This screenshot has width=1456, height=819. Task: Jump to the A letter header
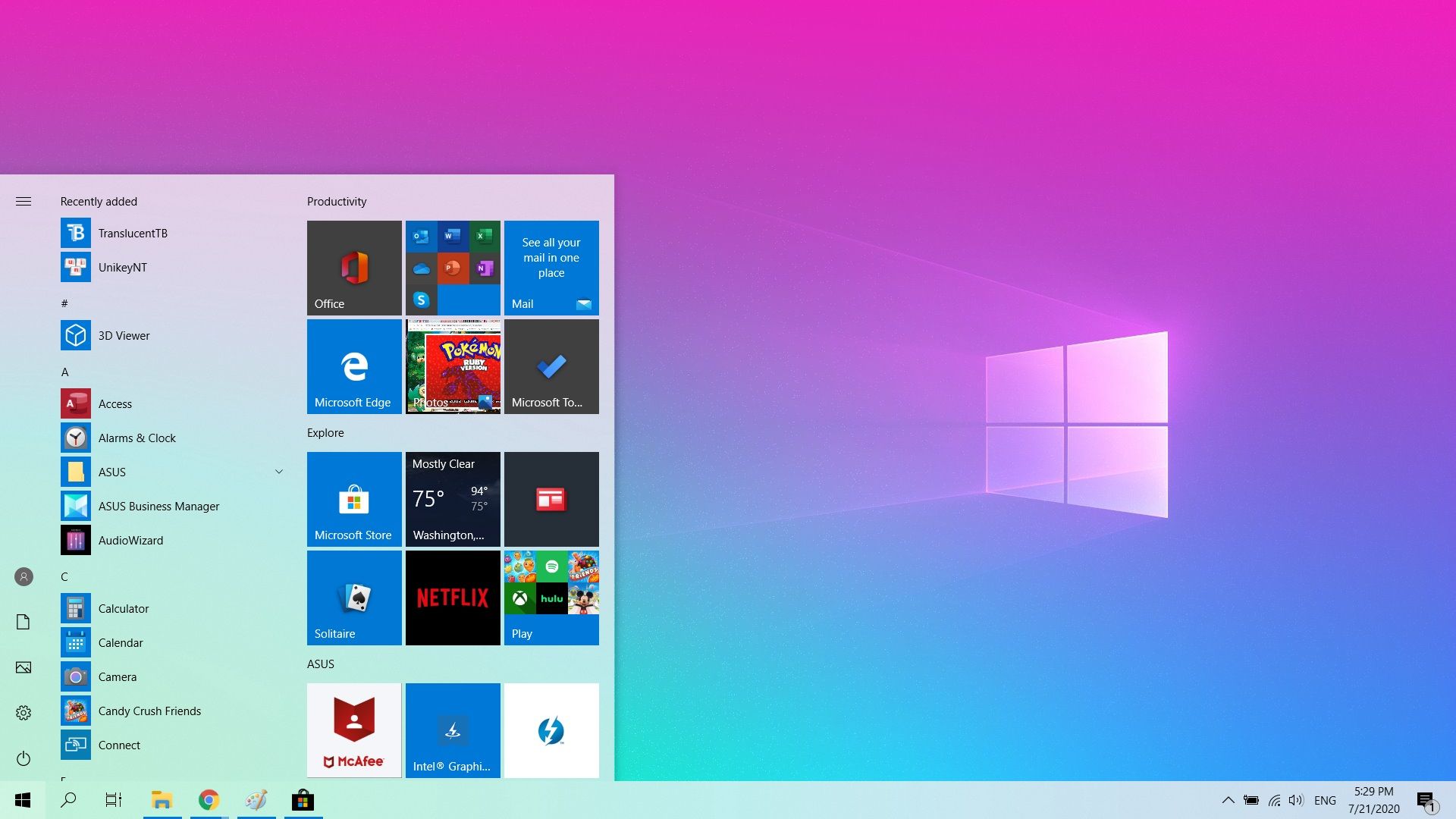pyautogui.click(x=64, y=372)
